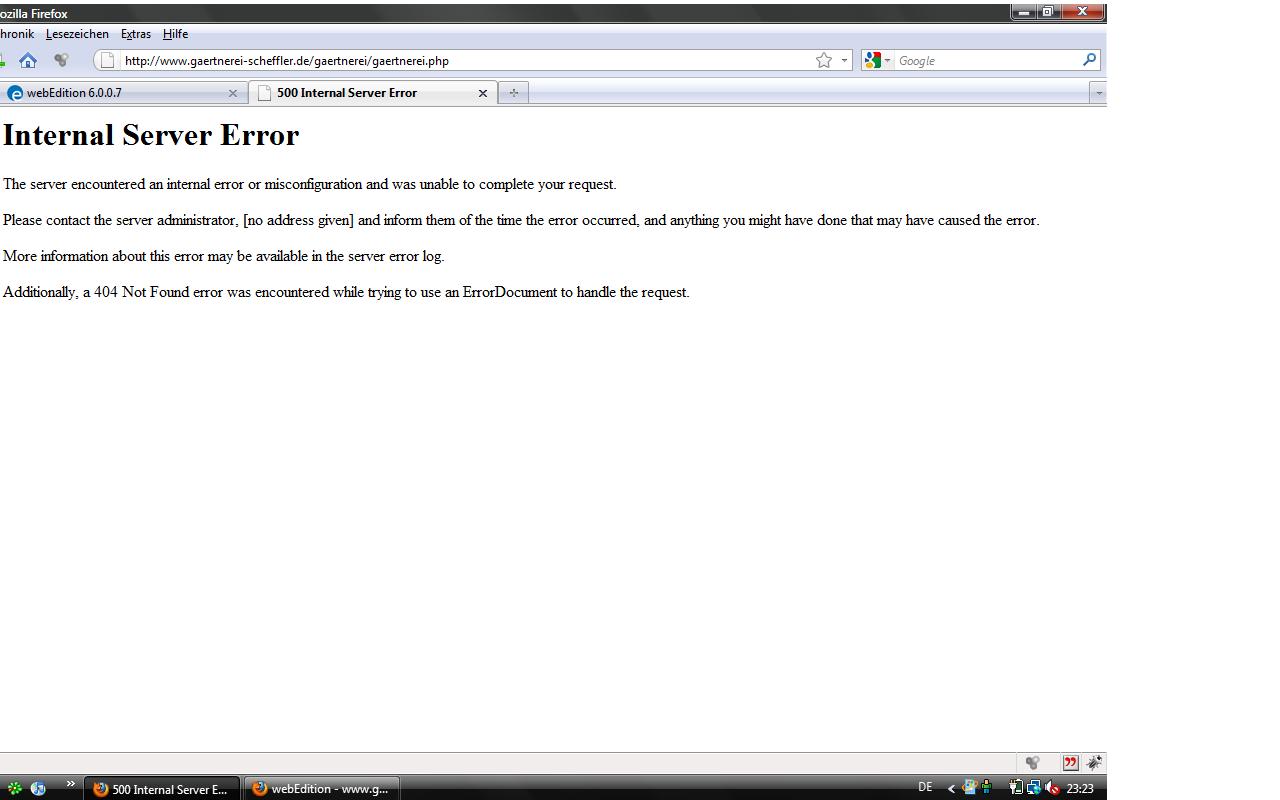Open a new tab with plus button
This screenshot has width=1280, height=800.
click(513, 93)
